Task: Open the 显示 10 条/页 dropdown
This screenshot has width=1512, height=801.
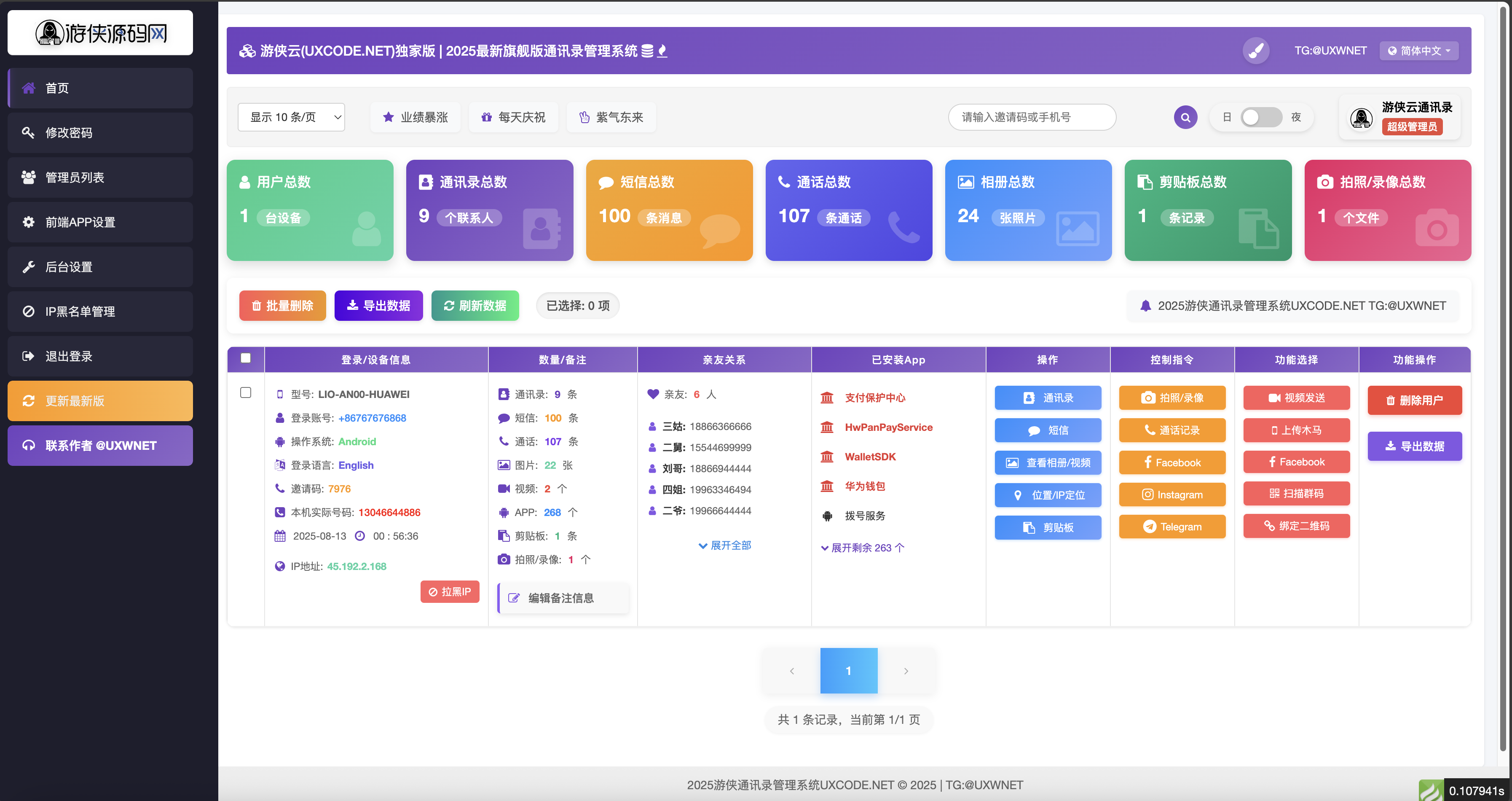Action: pyautogui.click(x=291, y=118)
